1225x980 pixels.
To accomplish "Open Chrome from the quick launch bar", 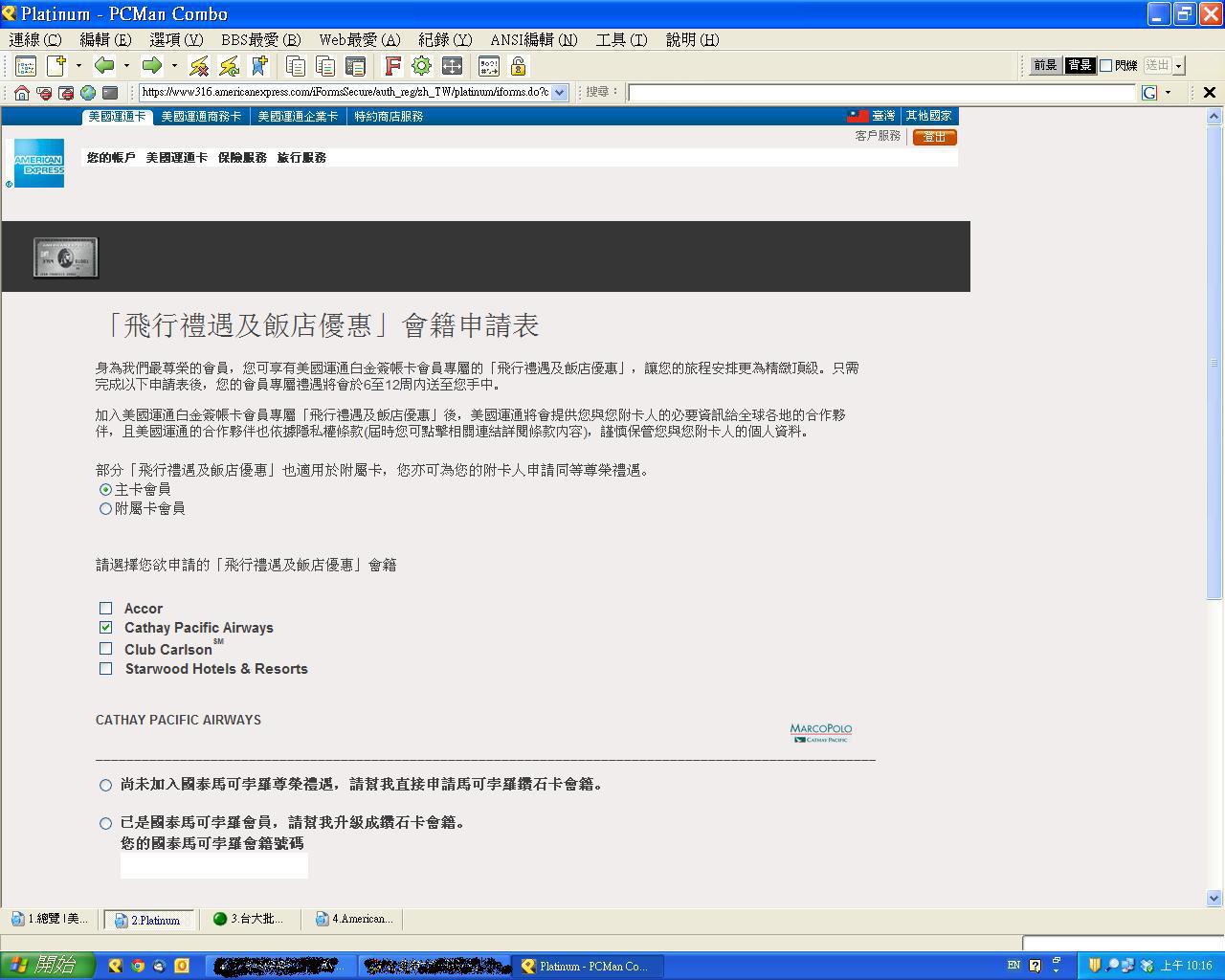I will [x=137, y=966].
